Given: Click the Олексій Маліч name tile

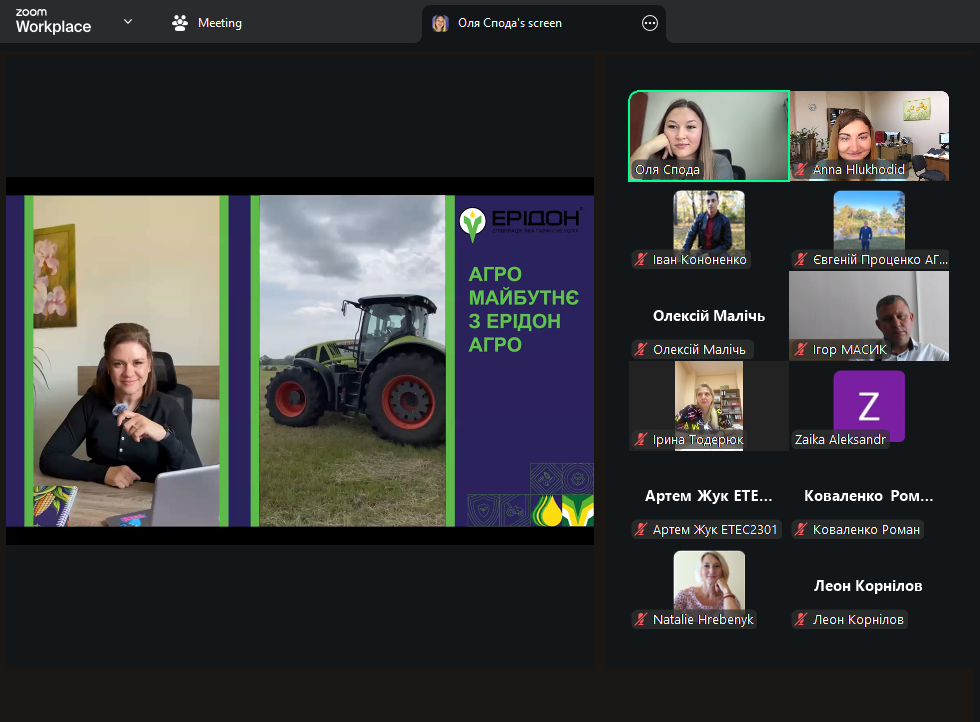Looking at the screenshot, I should [x=709, y=316].
